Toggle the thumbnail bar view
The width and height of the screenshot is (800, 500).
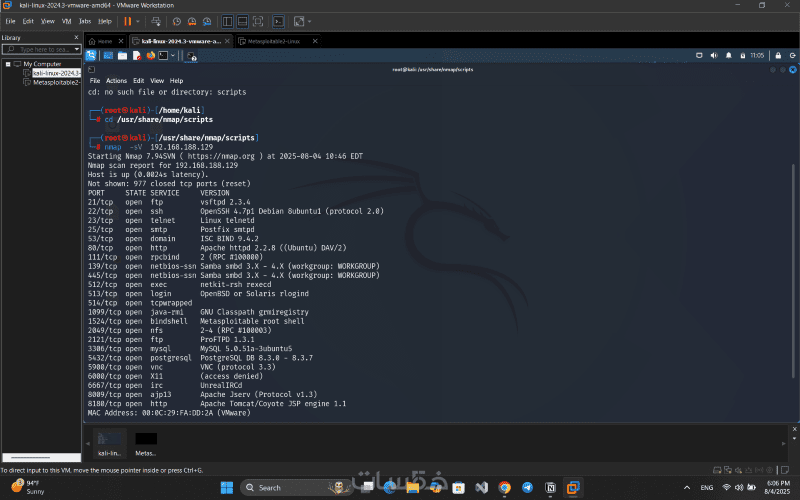point(243,21)
